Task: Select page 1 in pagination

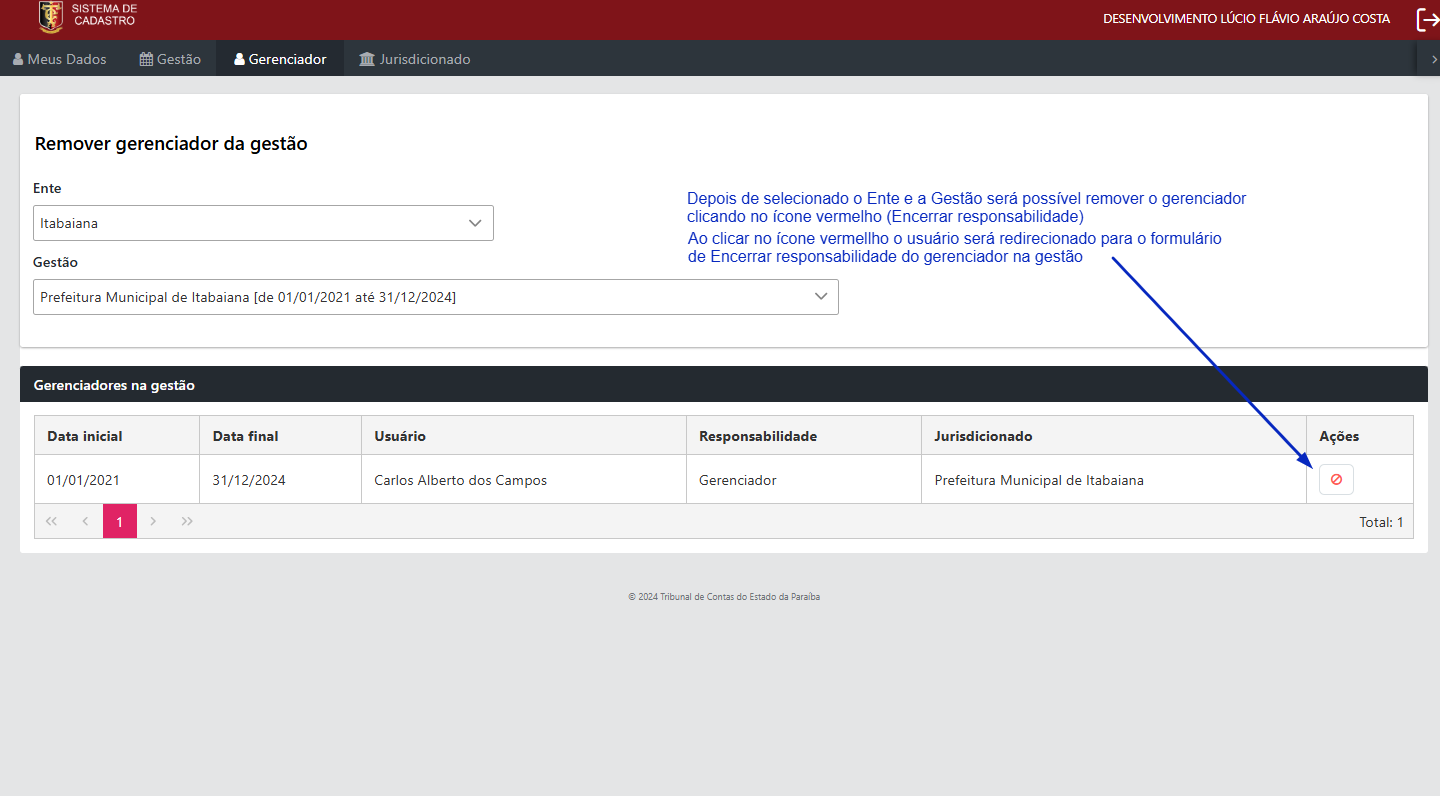Action: point(120,521)
